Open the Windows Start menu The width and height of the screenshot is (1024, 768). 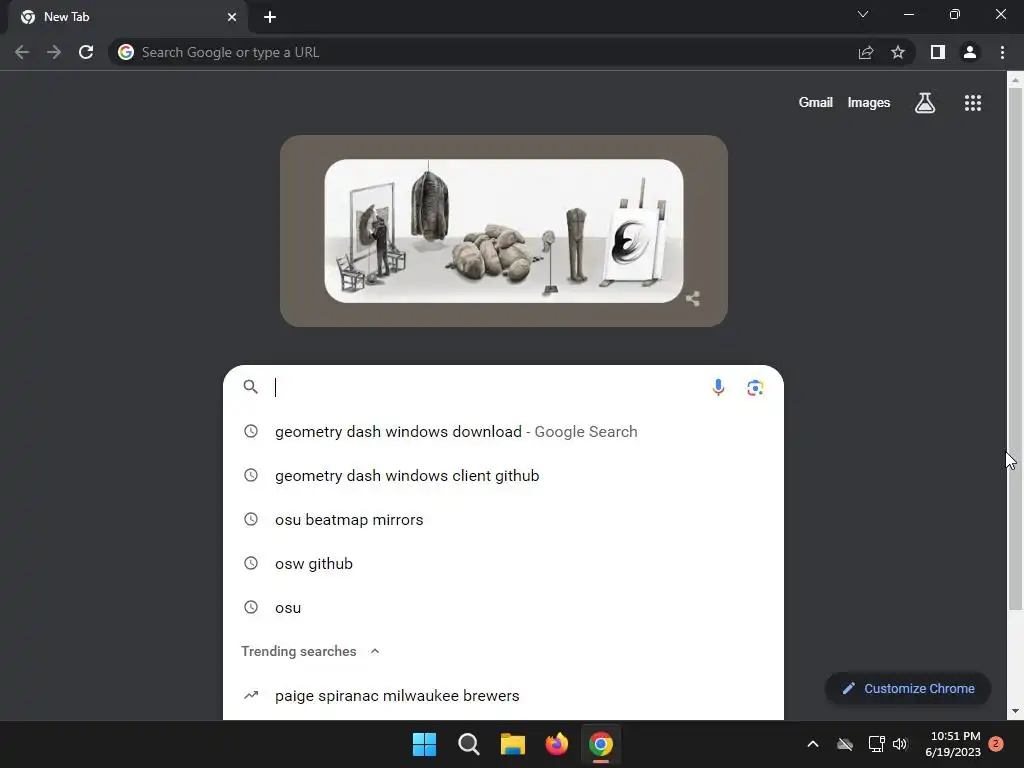point(424,744)
